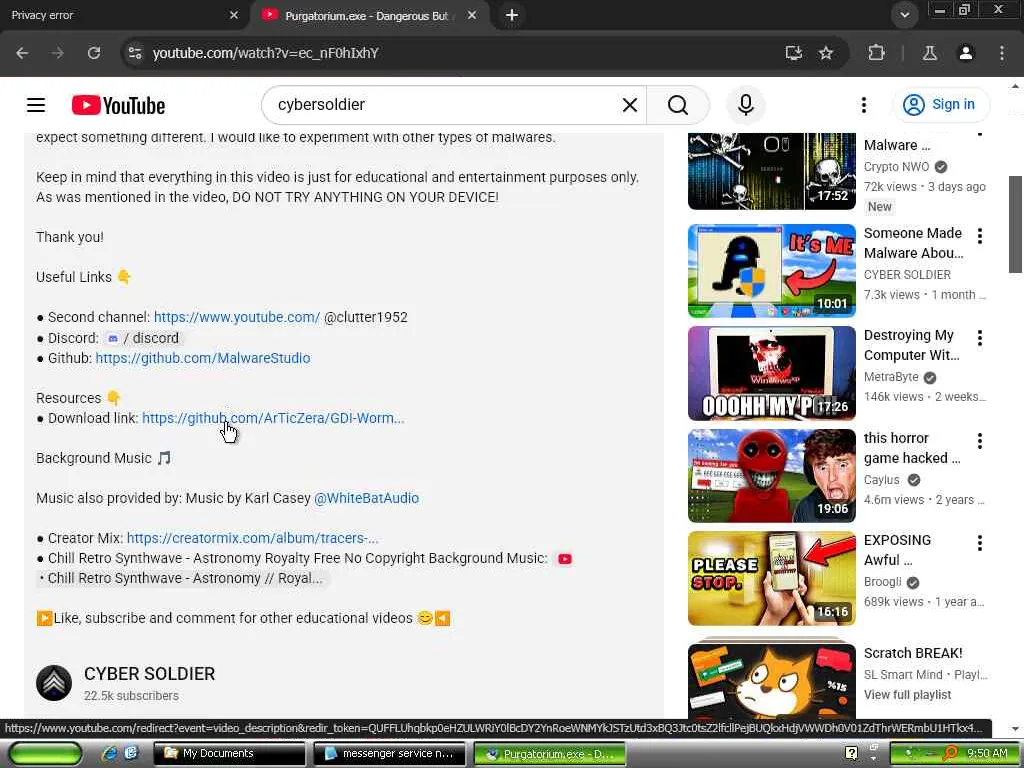Click the / discord link text
This screenshot has width=1024, height=768.
pos(151,338)
